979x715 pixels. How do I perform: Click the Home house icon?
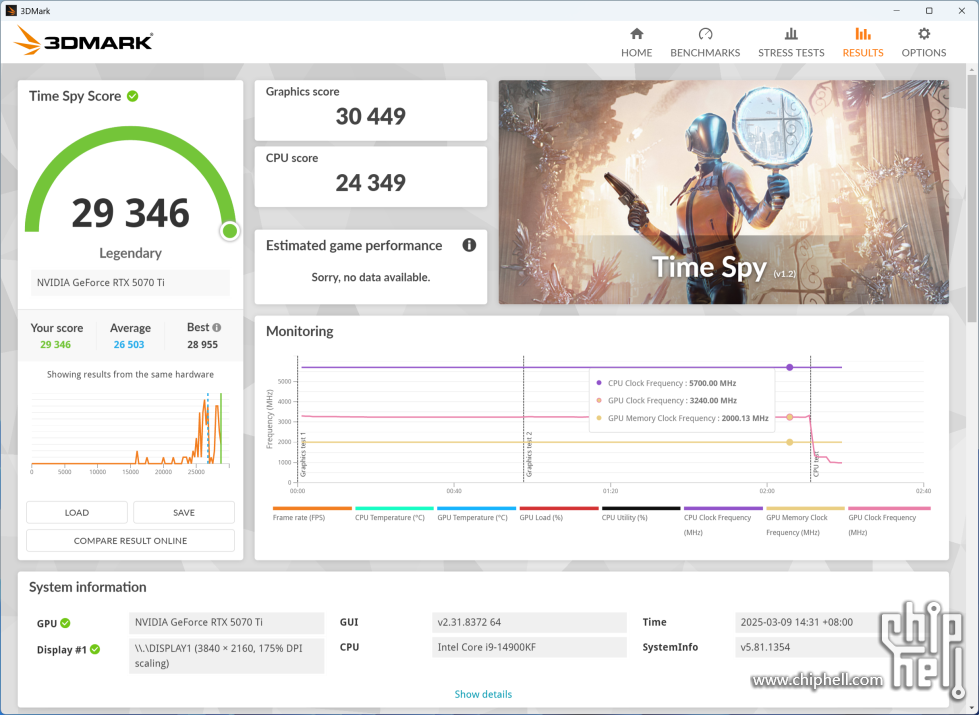[x=636, y=34]
